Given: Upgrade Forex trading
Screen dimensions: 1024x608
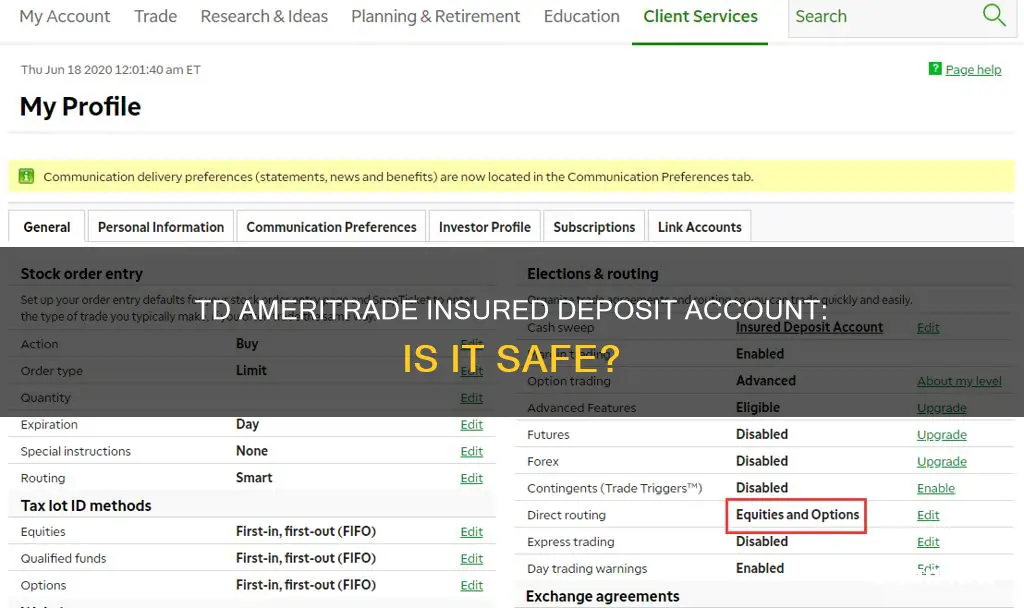Looking at the screenshot, I should click(942, 461).
